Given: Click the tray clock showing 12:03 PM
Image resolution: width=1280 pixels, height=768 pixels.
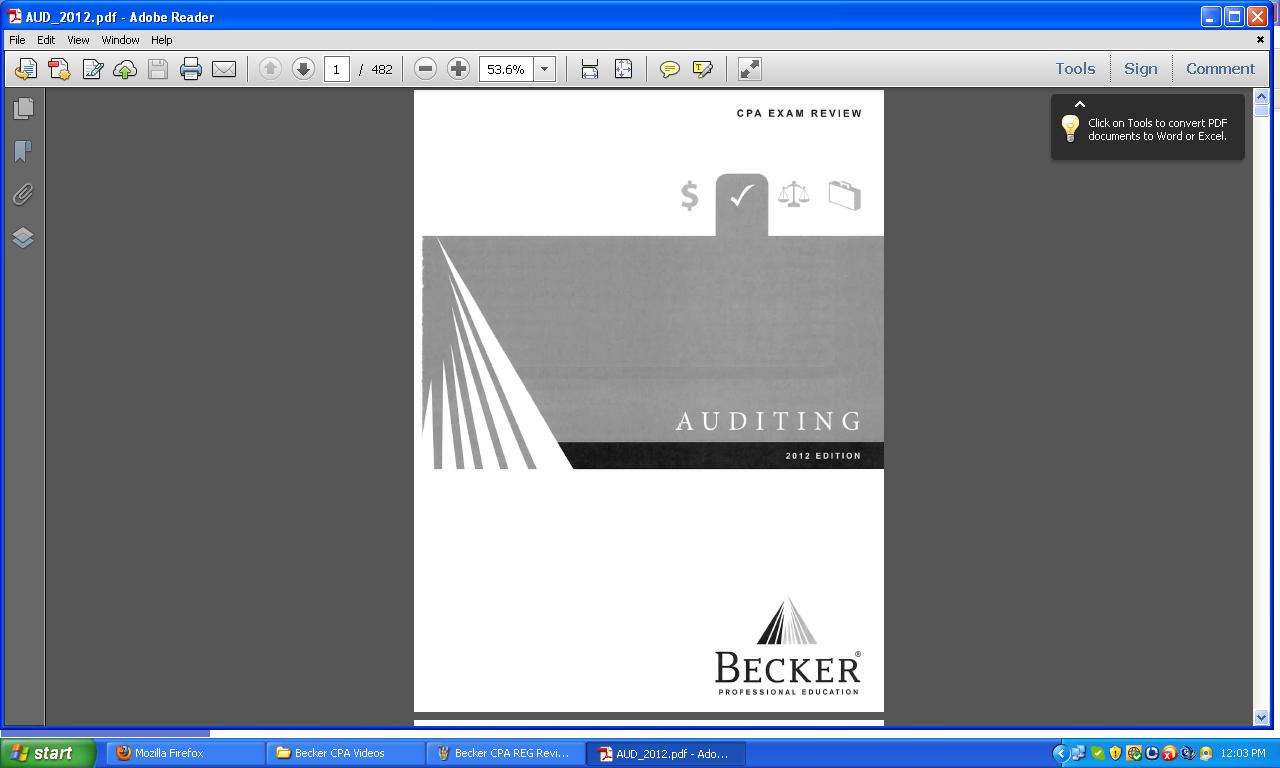Looking at the screenshot, I should 1243,753.
